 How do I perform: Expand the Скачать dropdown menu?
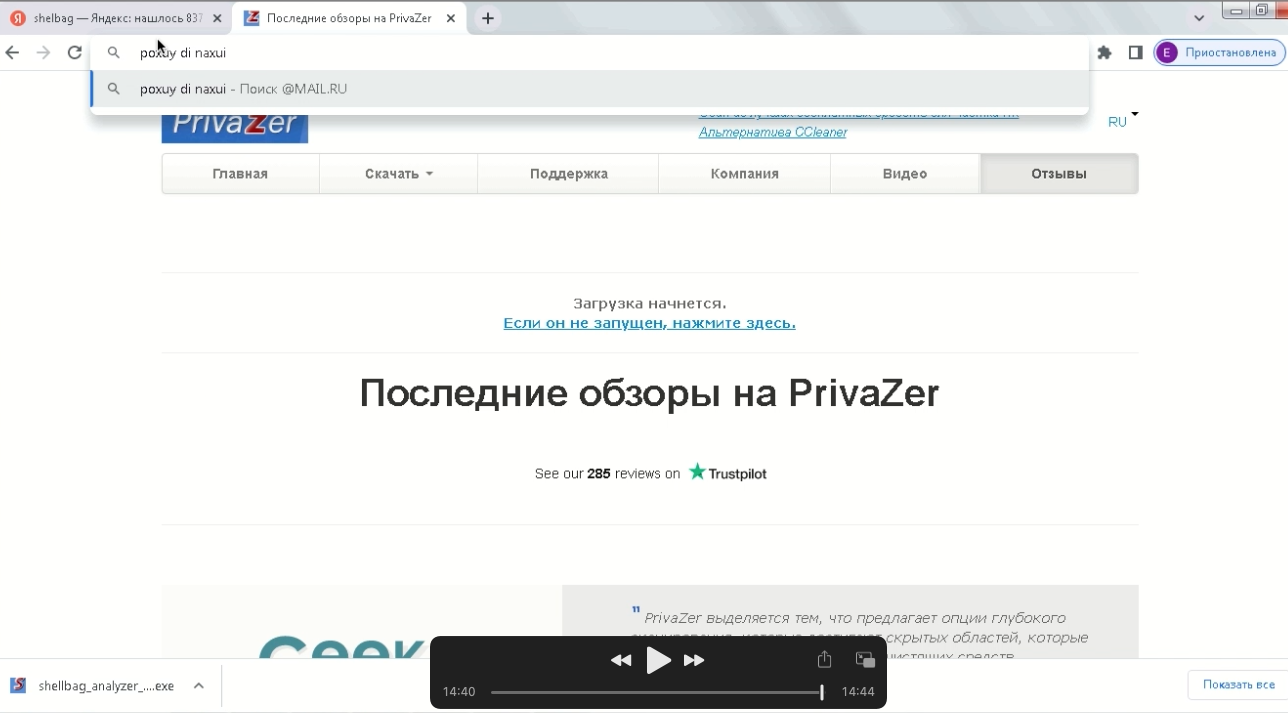click(x=398, y=174)
